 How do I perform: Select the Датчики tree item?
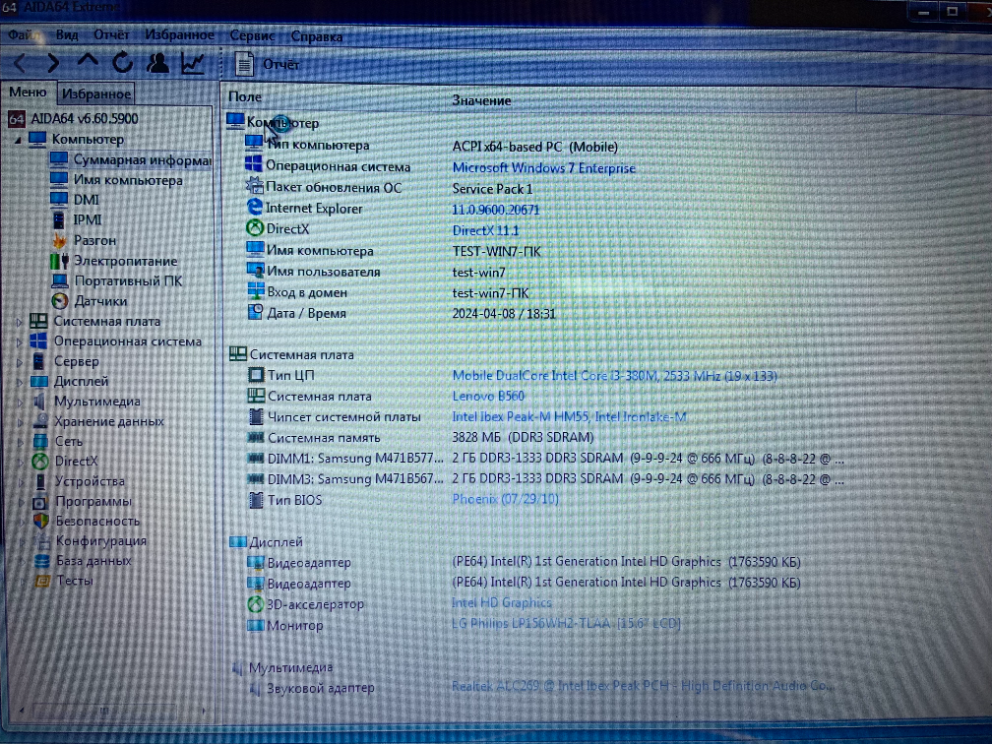[89, 301]
